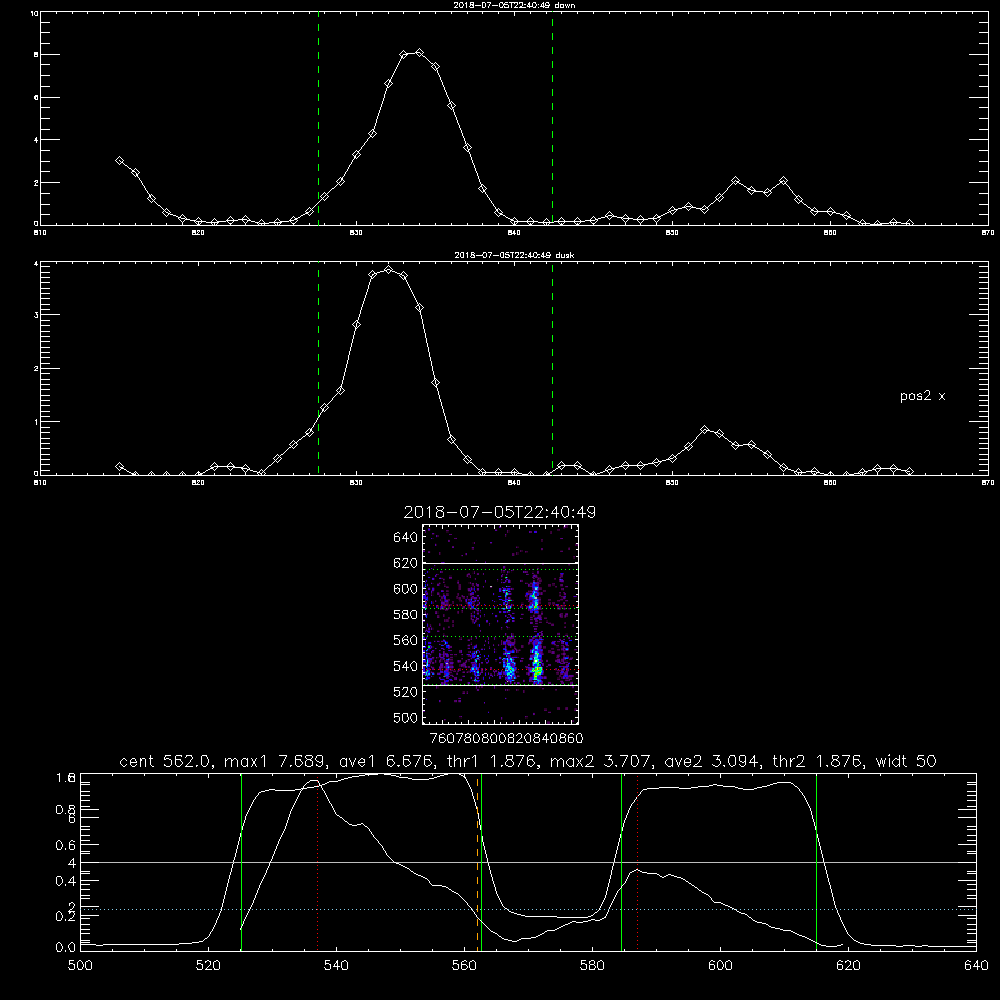Click the 'cent 562.0' value in stats line
Viewport: 1000px width, 1000px height.
pos(165,761)
